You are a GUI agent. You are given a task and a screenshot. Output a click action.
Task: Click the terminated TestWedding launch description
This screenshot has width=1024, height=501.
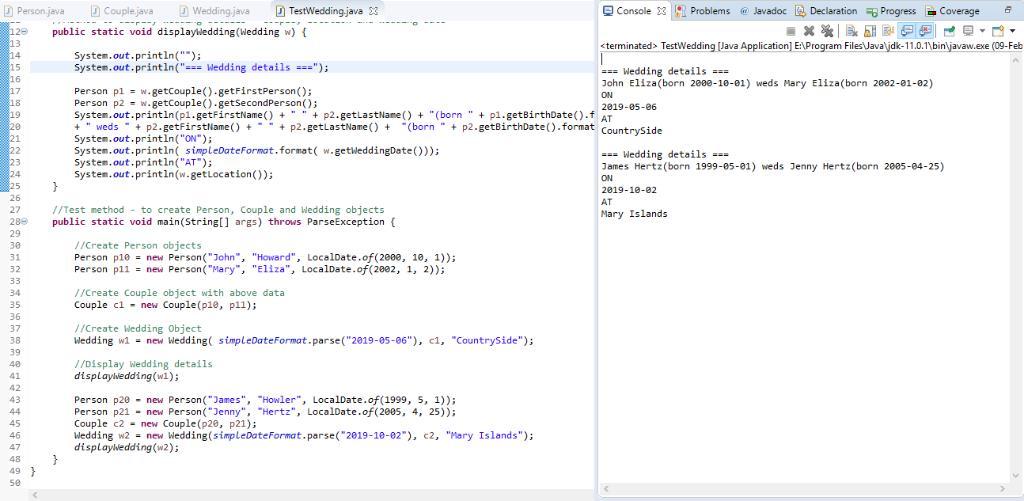point(811,46)
